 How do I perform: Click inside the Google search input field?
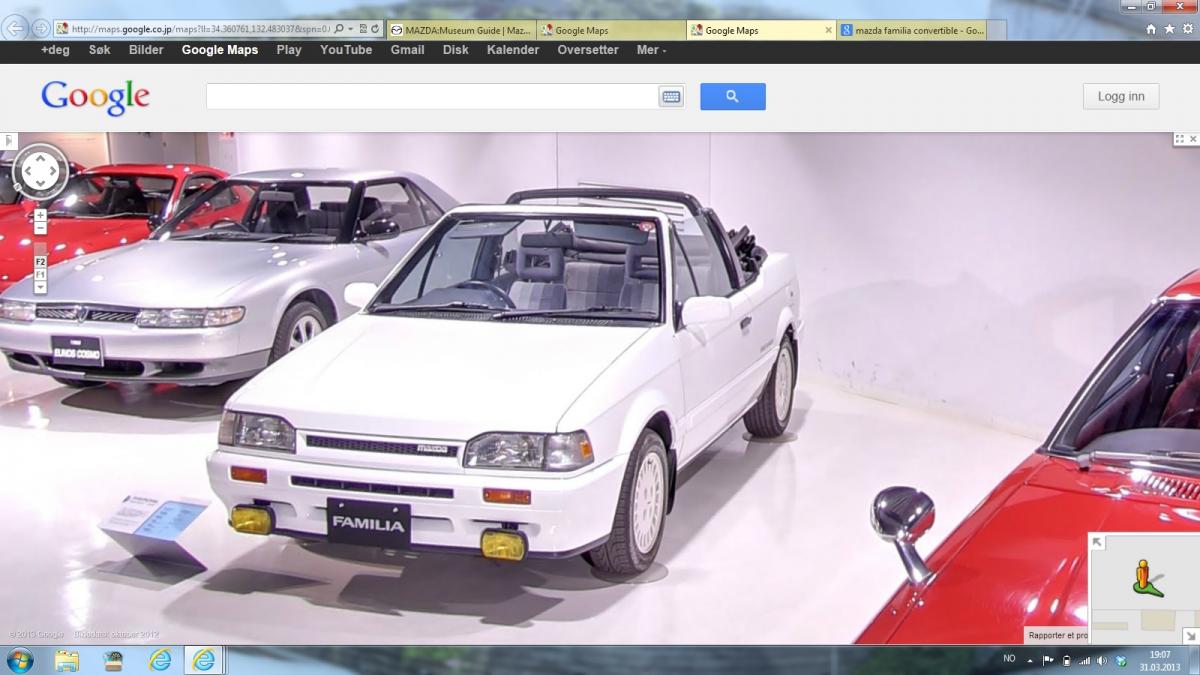point(431,97)
